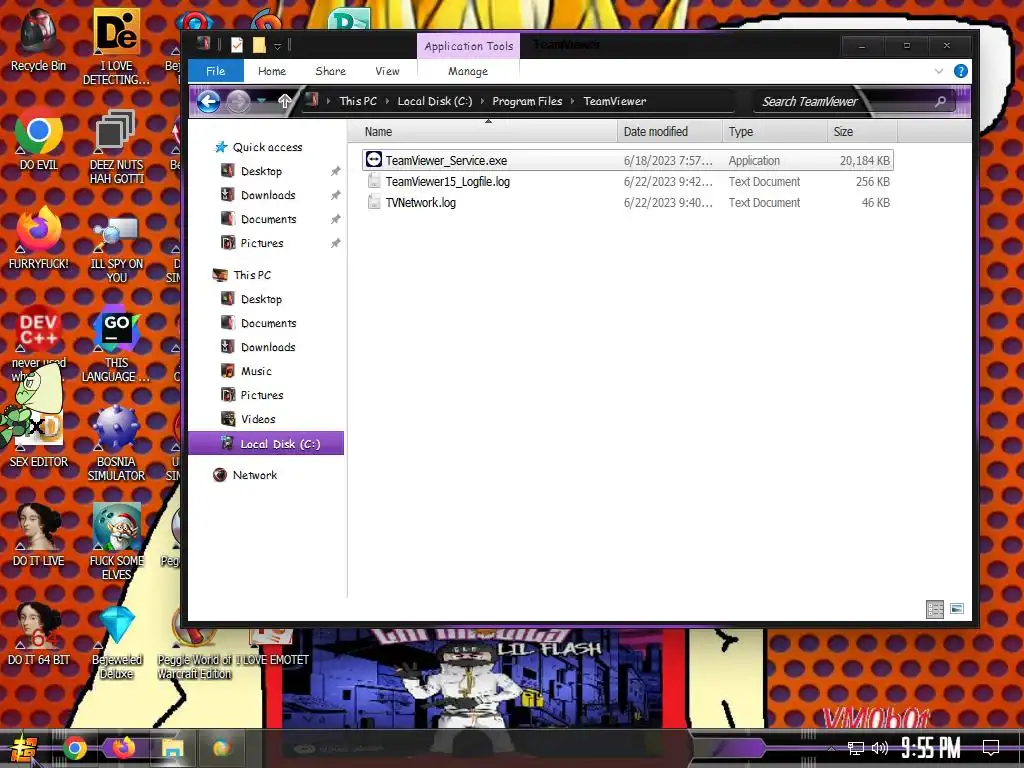Expand the ribbon with chevron arrow
This screenshot has width=1024, height=768.
pos(938,71)
